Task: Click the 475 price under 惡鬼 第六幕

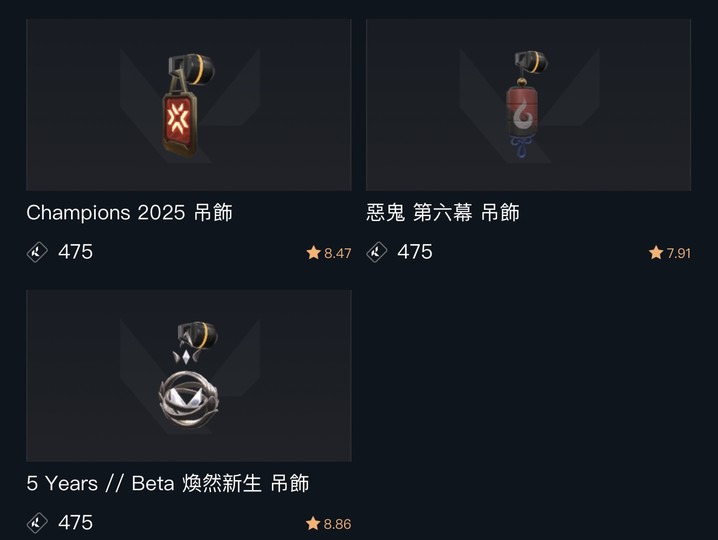Action: point(415,252)
